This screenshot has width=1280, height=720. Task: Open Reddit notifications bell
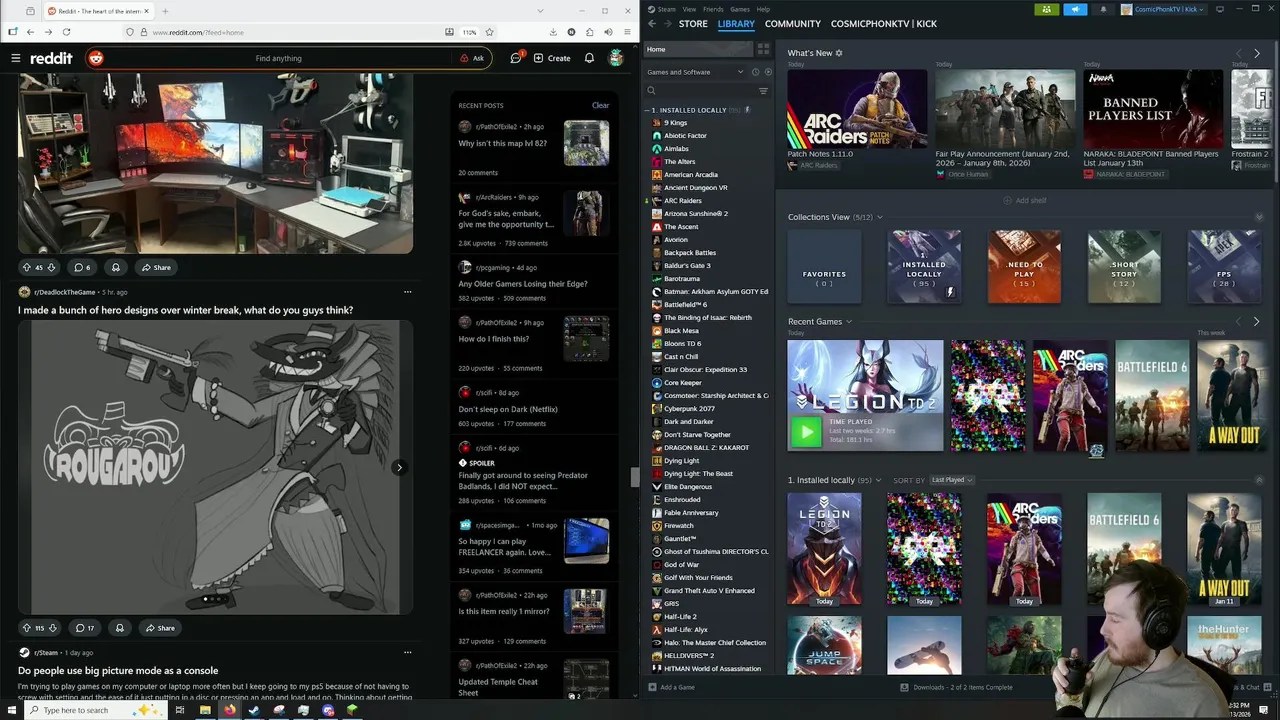[589, 58]
